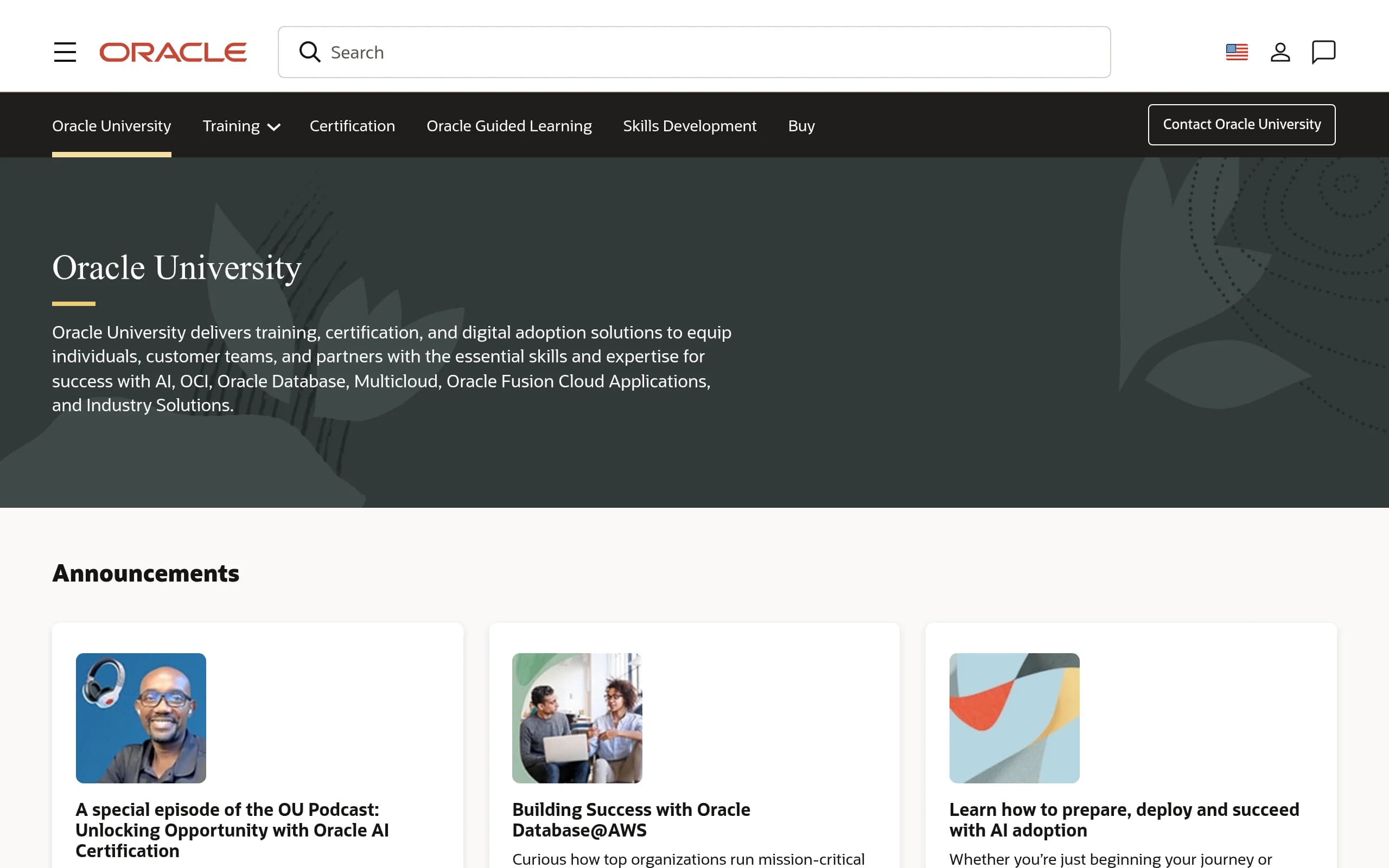The width and height of the screenshot is (1389, 868).
Task: Click the 'Curious how top organizations' text
Action: point(688,859)
